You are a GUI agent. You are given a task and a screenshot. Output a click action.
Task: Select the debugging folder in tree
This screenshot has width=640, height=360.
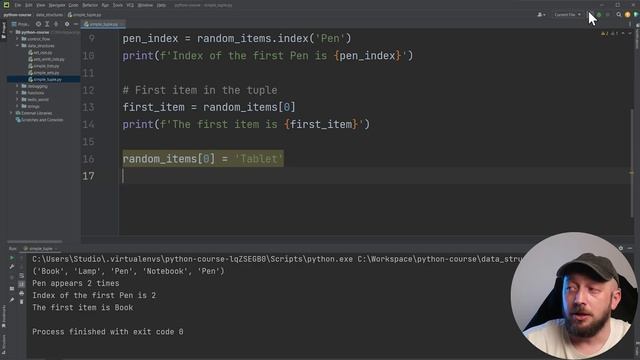35,86
